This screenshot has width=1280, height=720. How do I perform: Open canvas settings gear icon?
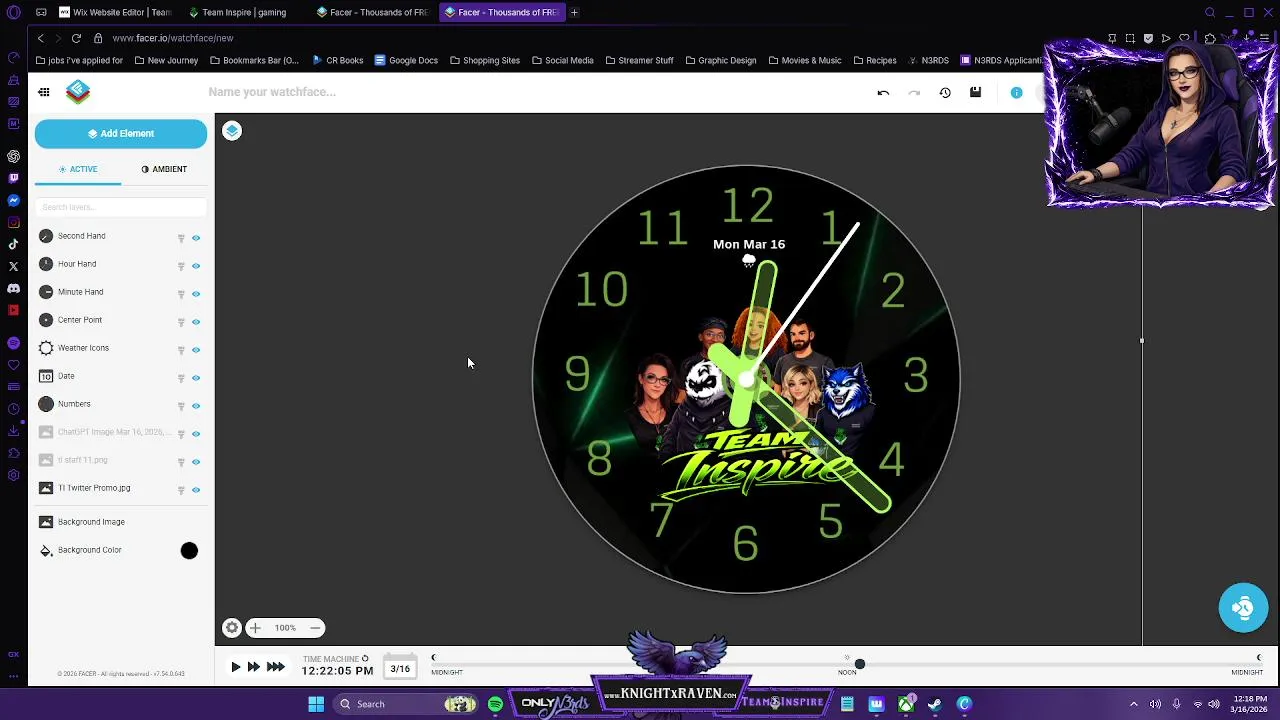pos(232,628)
